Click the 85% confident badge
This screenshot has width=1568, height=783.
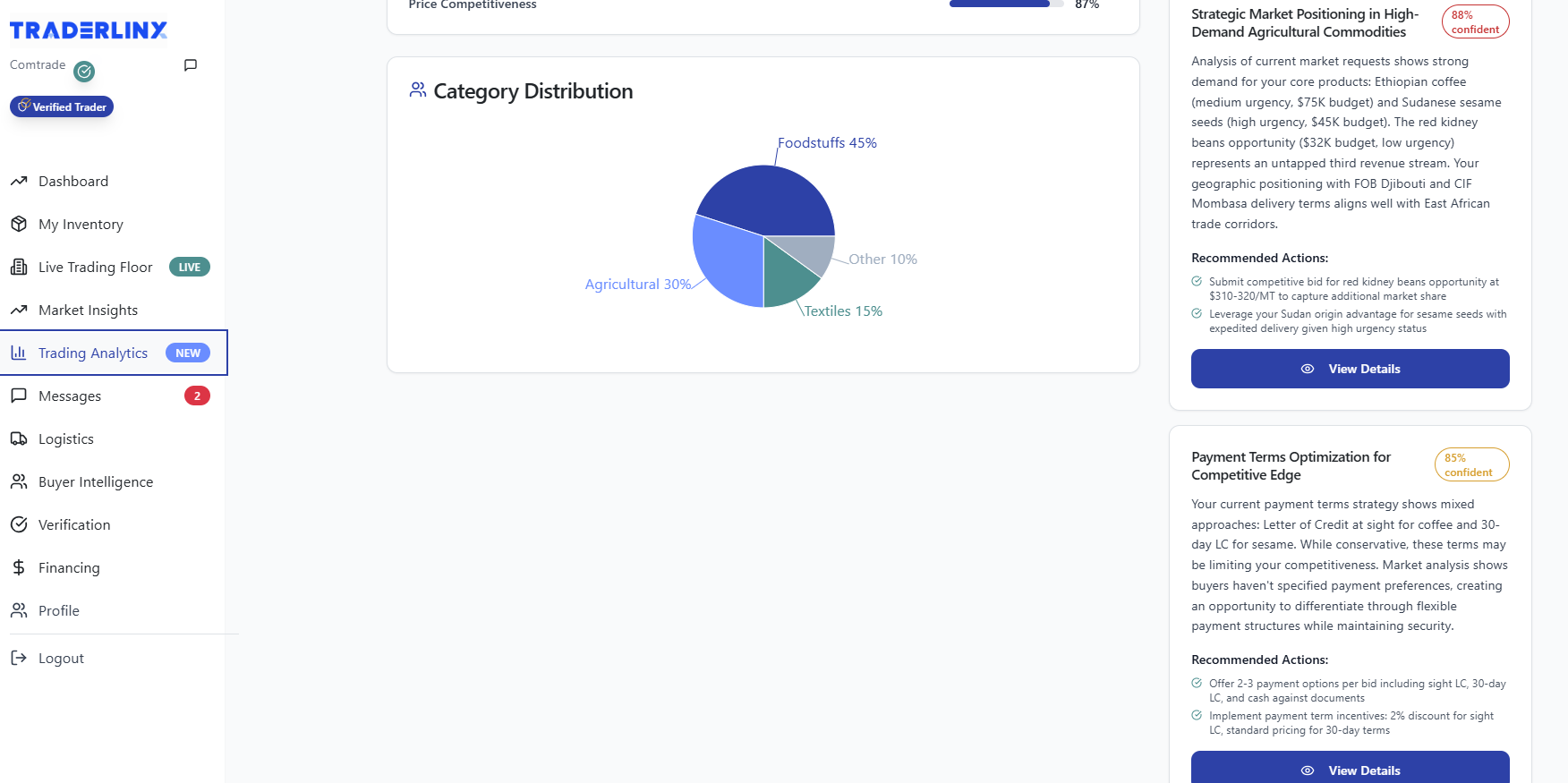[1471, 464]
